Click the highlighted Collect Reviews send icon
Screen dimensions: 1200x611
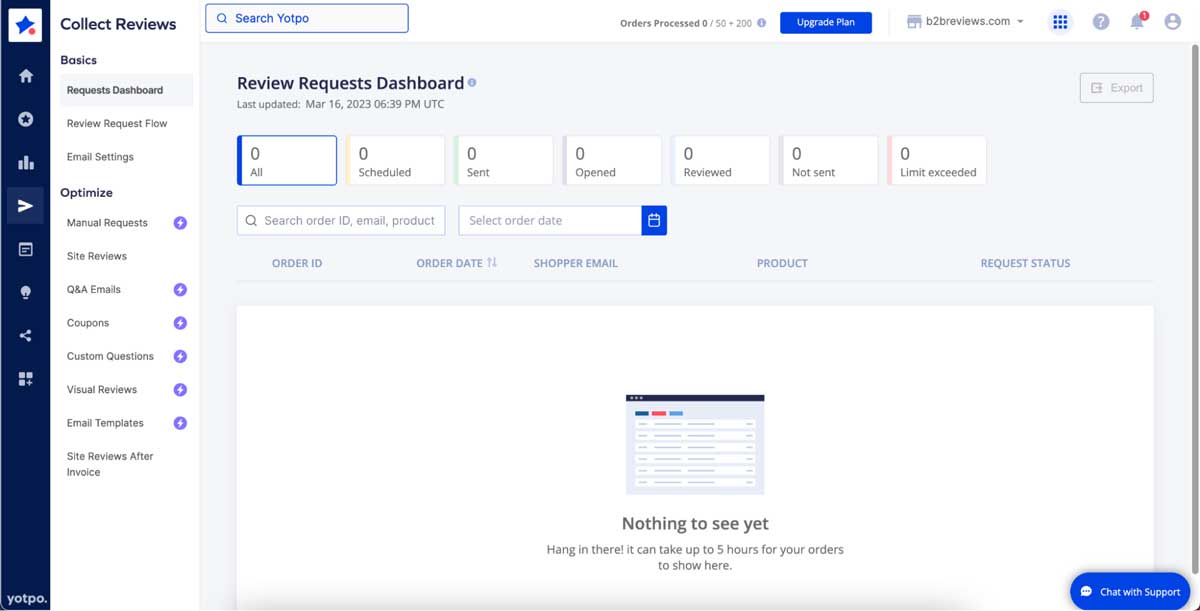(25, 204)
